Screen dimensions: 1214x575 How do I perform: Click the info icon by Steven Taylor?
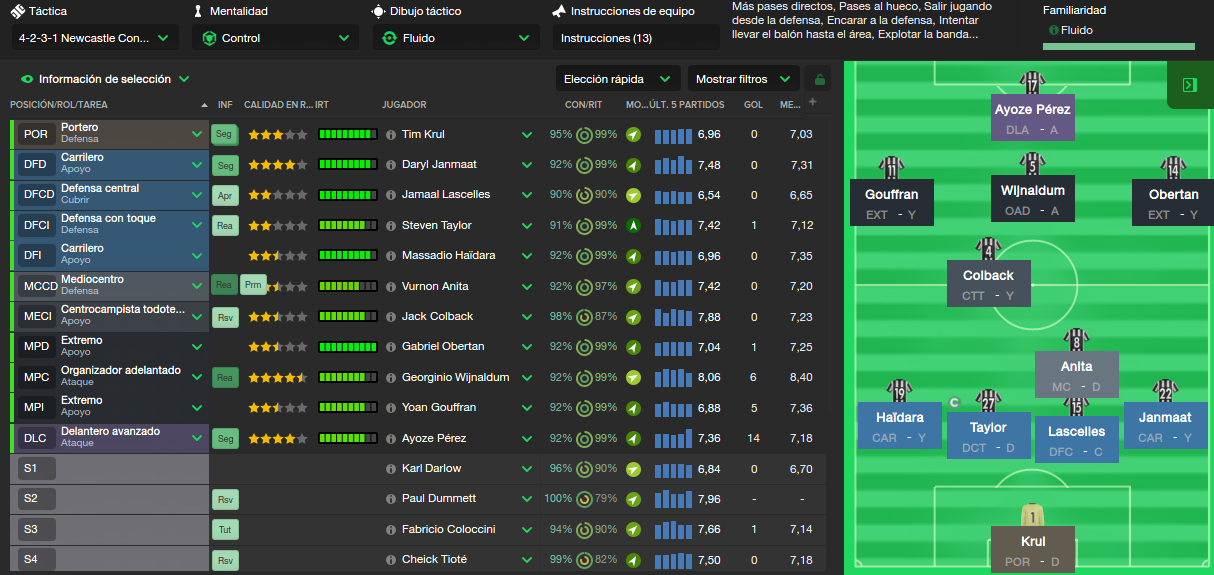coord(391,226)
